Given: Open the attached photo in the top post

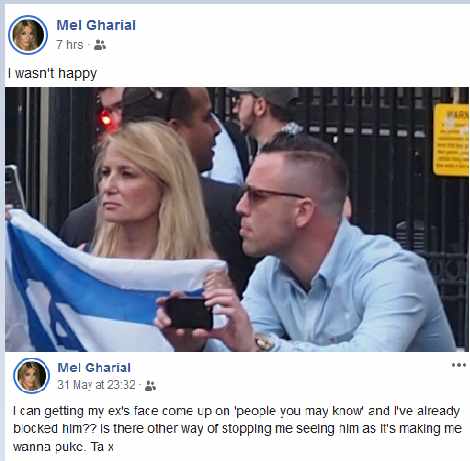Looking at the screenshot, I should 237,219.
